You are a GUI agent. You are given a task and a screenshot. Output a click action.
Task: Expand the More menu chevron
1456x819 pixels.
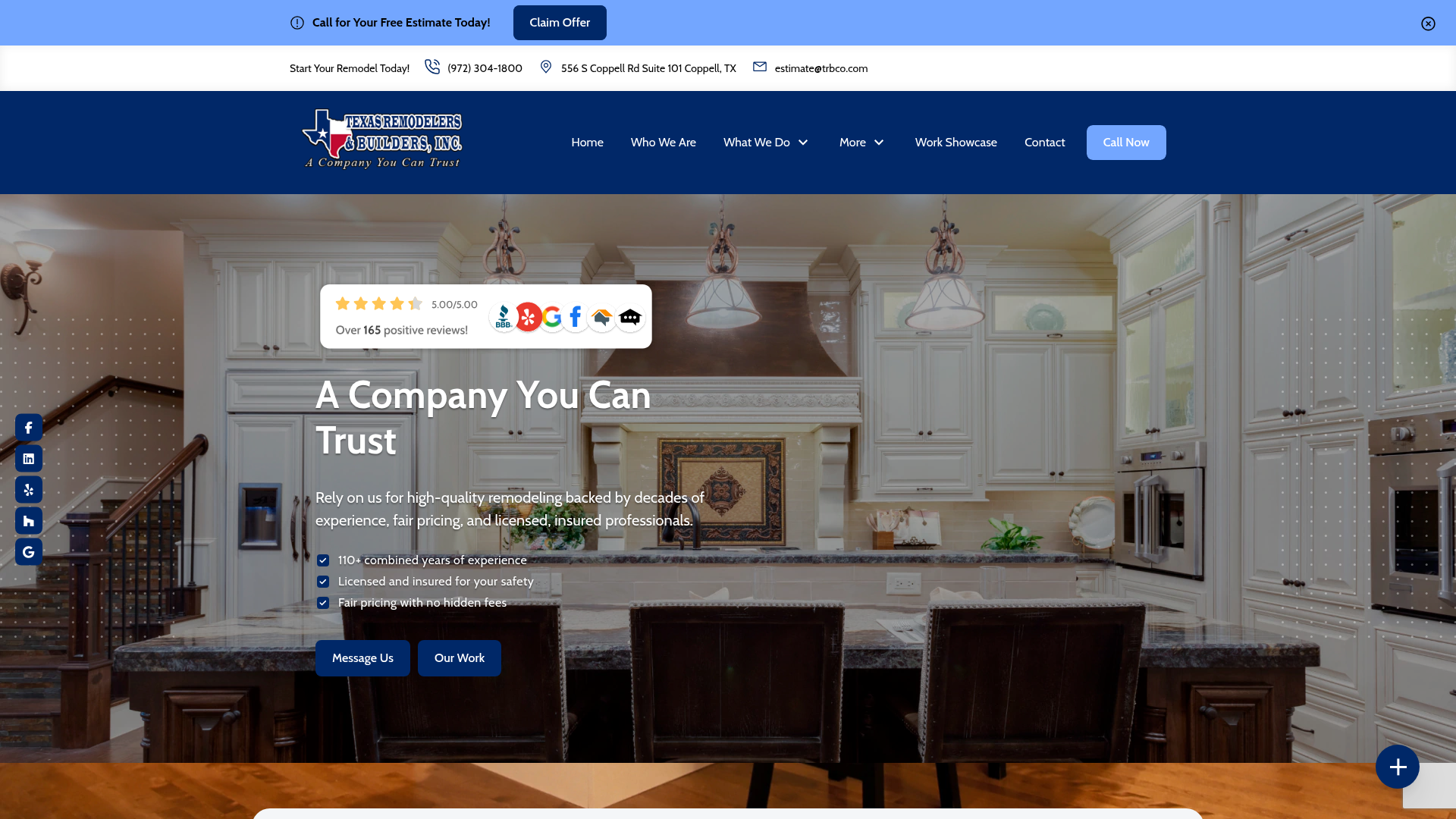click(x=879, y=143)
